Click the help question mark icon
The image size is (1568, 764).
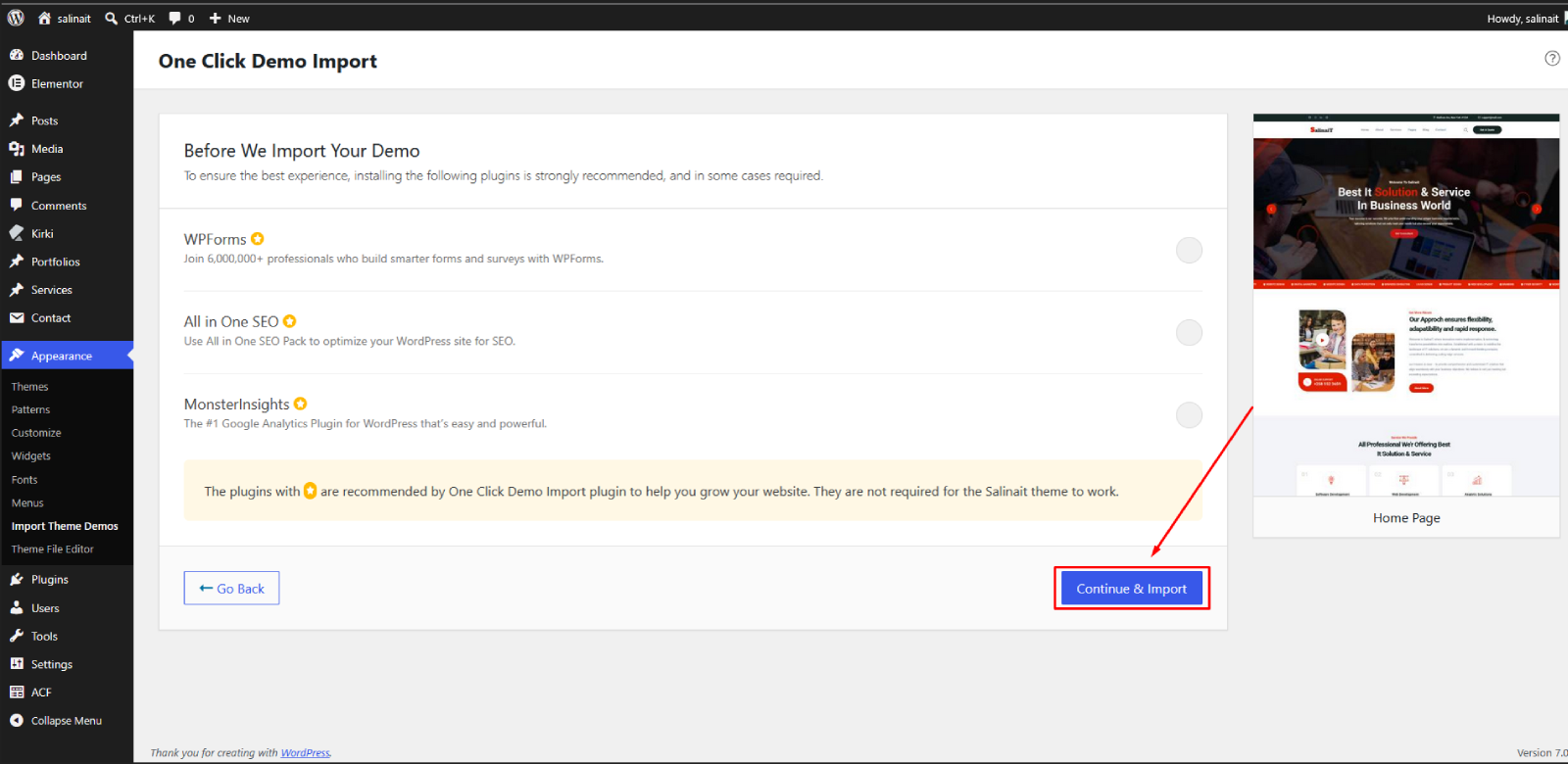(1552, 59)
